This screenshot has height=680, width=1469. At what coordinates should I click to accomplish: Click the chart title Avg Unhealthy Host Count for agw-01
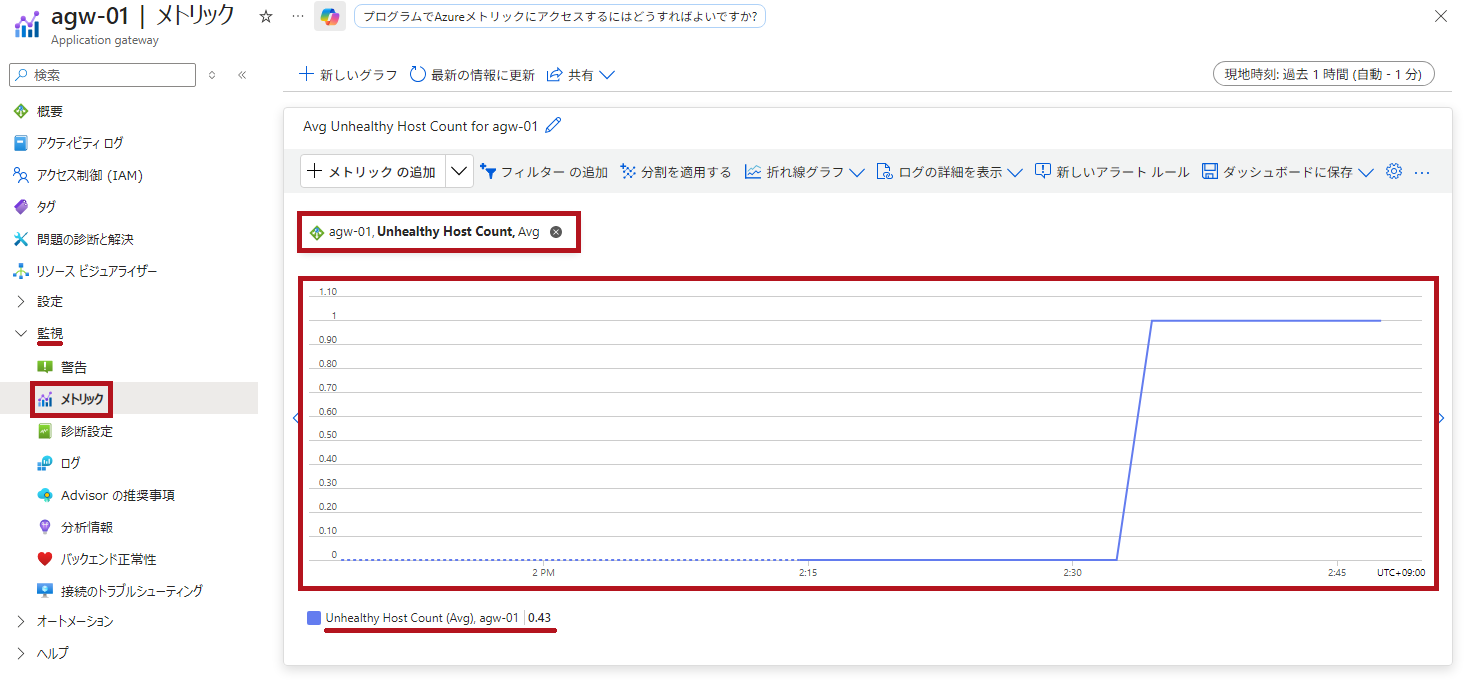coord(420,126)
